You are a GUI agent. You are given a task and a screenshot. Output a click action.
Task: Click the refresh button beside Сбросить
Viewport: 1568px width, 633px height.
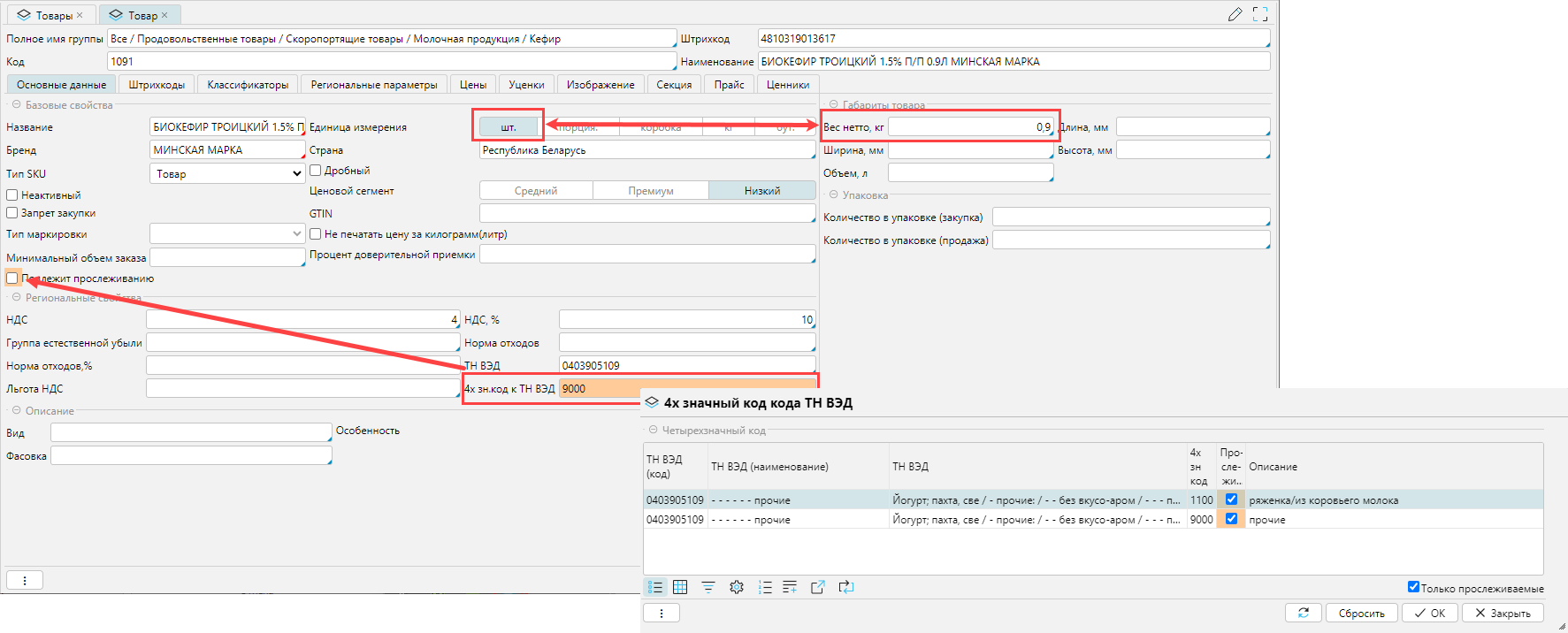[x=1303, y=613]
